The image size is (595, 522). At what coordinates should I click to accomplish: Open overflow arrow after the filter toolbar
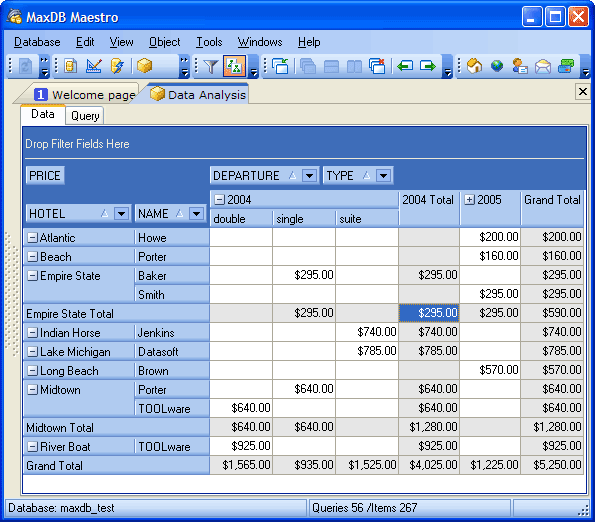(253, 66)
